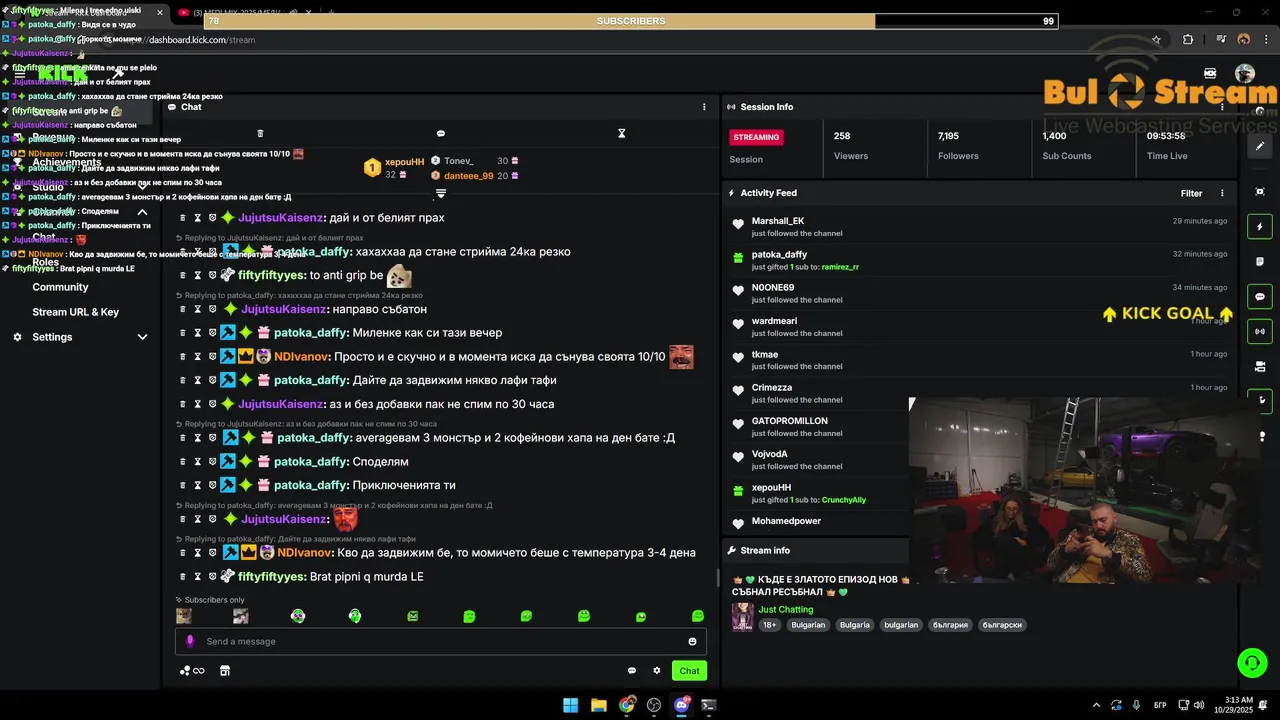Image resolution: width=1280 pixels, height=720 pixels.
Task: Open Just Chatting category link
Action: click(786, 609)
